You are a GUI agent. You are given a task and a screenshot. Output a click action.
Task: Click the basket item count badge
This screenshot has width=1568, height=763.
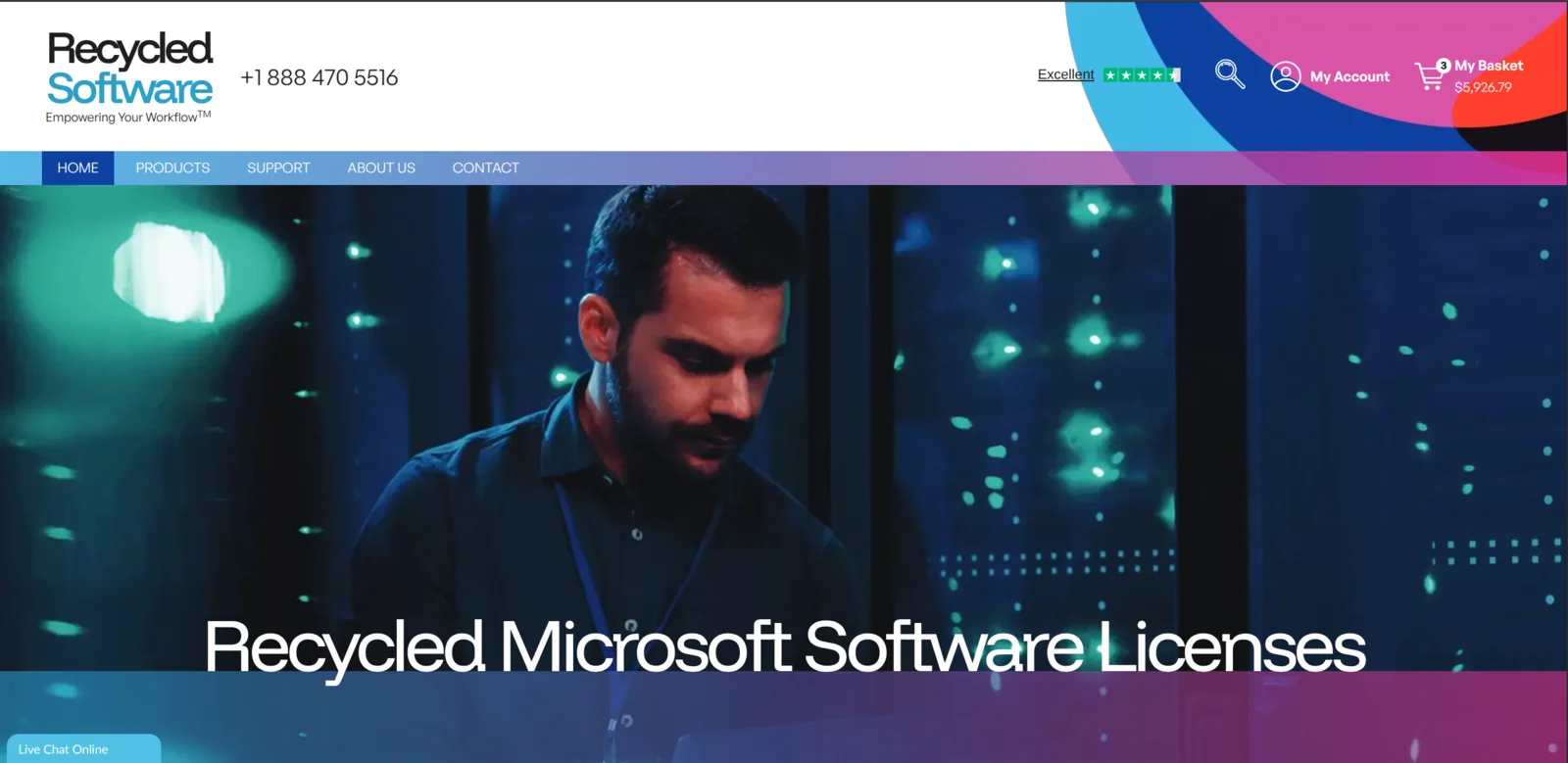point(1443,66)
